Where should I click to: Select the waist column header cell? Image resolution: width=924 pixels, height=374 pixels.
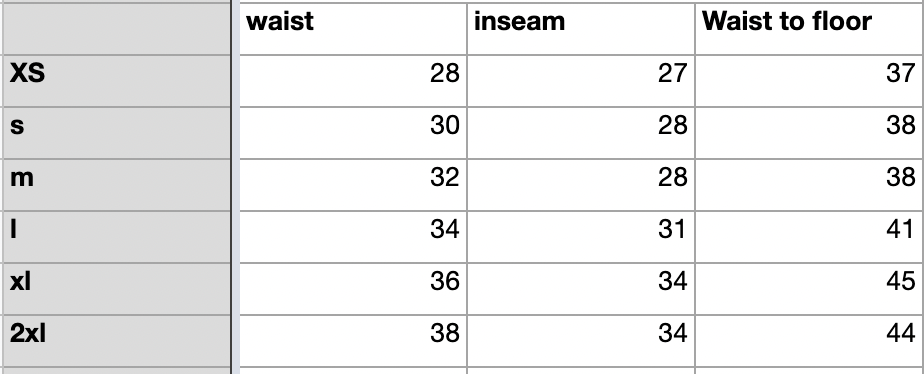353,29
